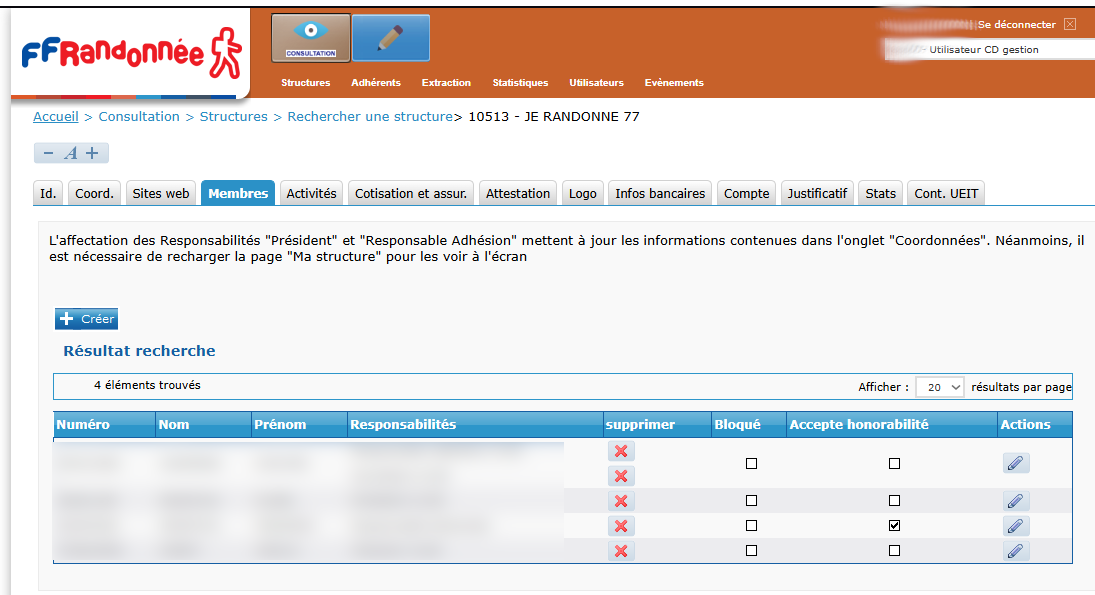The width and height of the screenshot is (1095, 595).
Task: Increase text size with the plus icon
Action: click(x=92, y=153)
